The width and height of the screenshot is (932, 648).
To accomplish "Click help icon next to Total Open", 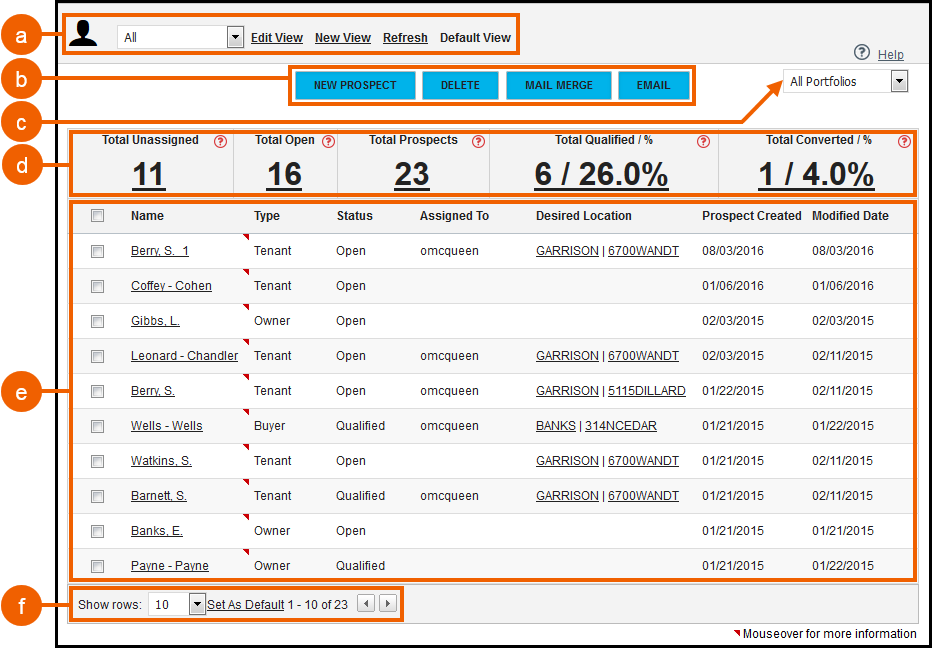I will (x=328, y=142).
